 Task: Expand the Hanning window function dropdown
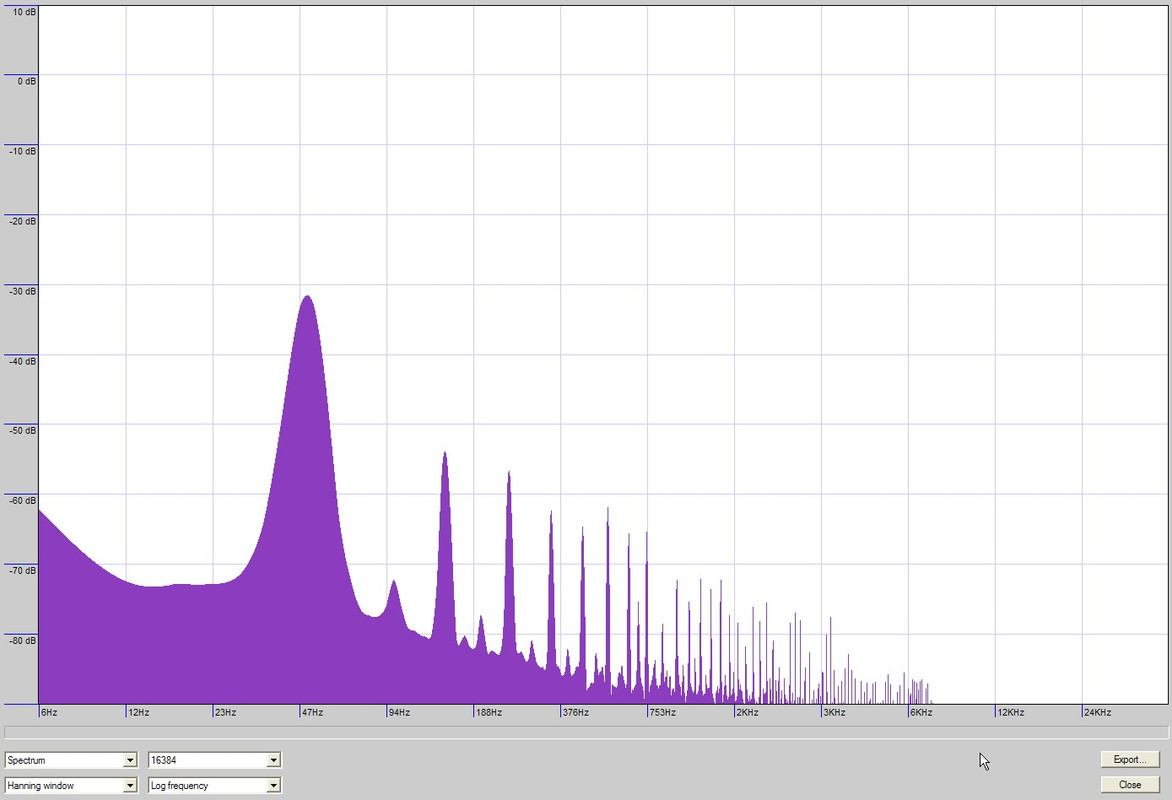[71, 786]
